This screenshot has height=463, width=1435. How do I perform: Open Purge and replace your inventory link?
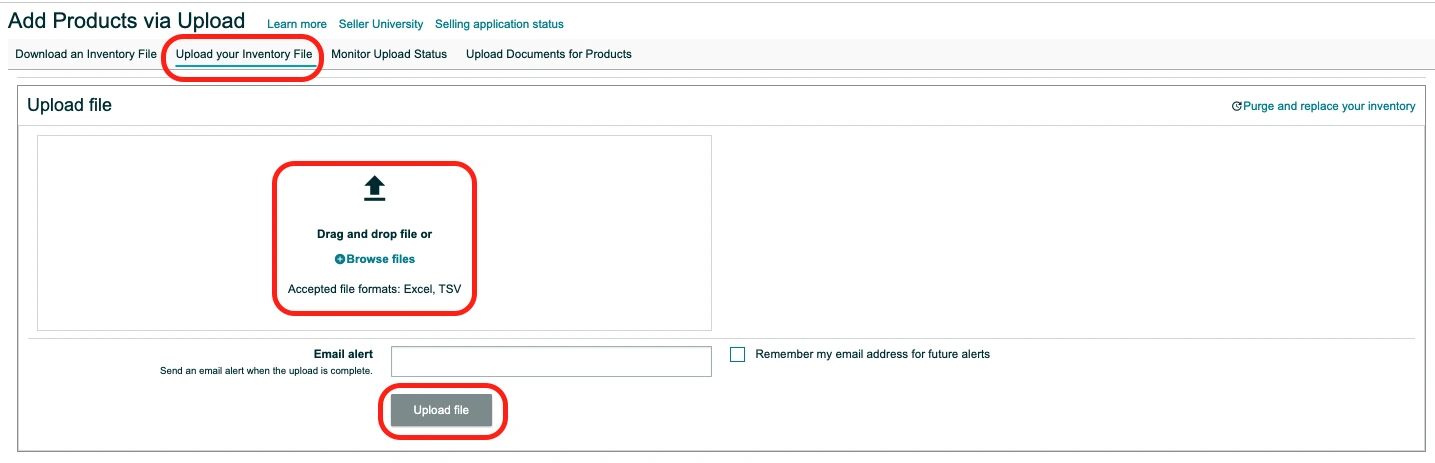point(1329,106)
